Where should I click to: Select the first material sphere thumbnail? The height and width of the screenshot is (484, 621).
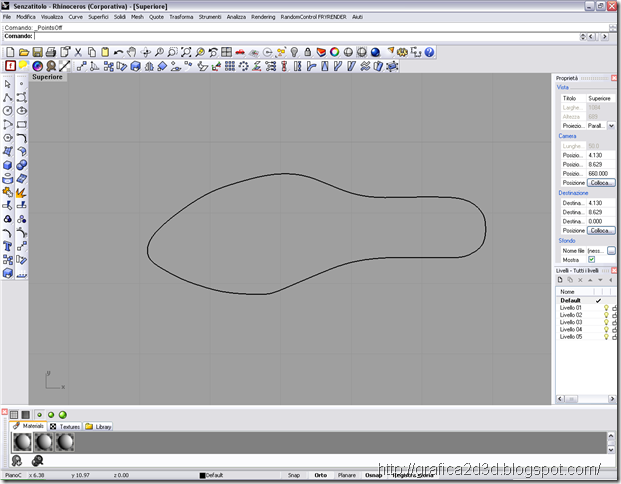click(x=22, y=442)
